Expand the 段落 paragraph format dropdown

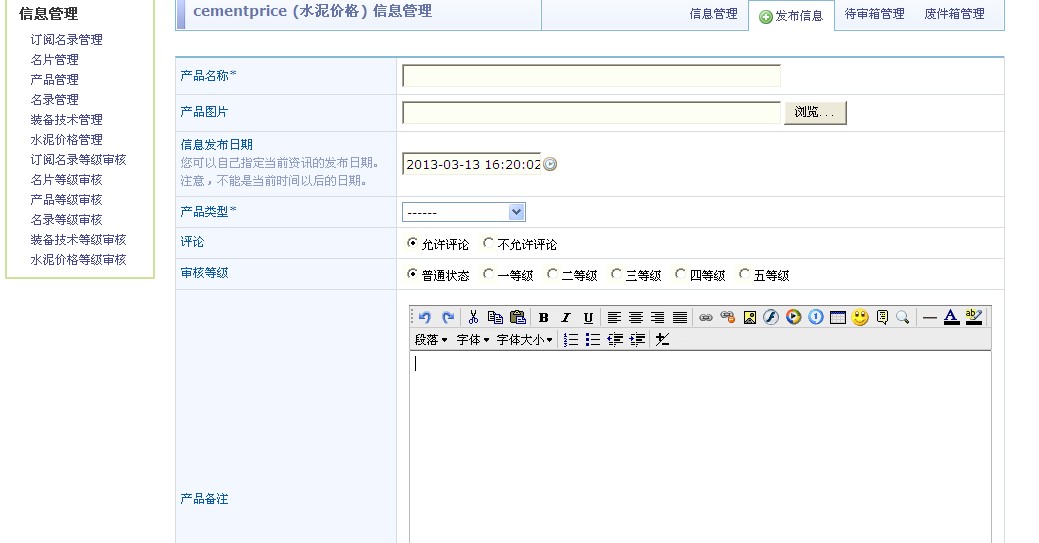(x=431, y=340)
